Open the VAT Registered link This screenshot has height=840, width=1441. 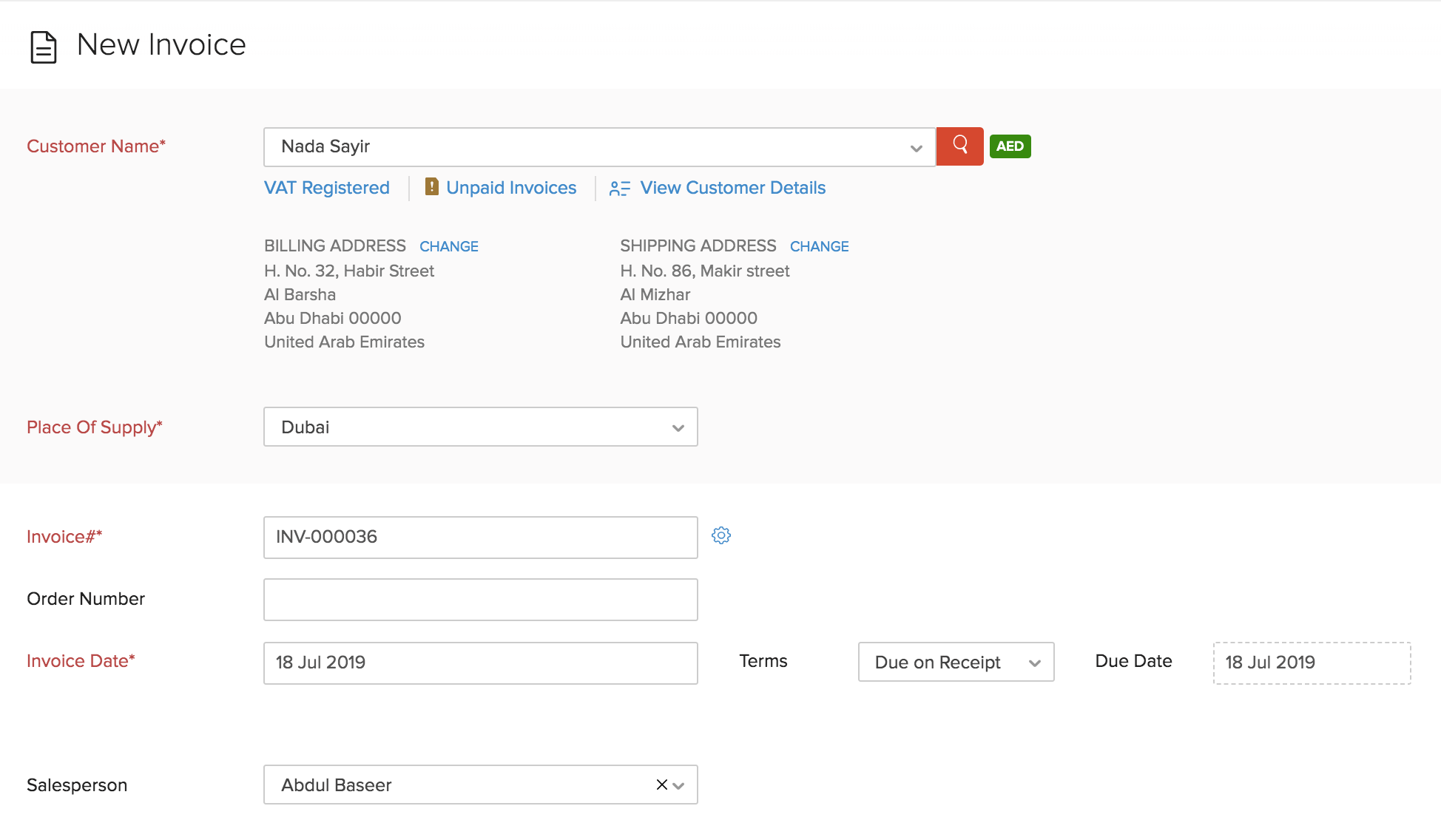click(326, 188)
